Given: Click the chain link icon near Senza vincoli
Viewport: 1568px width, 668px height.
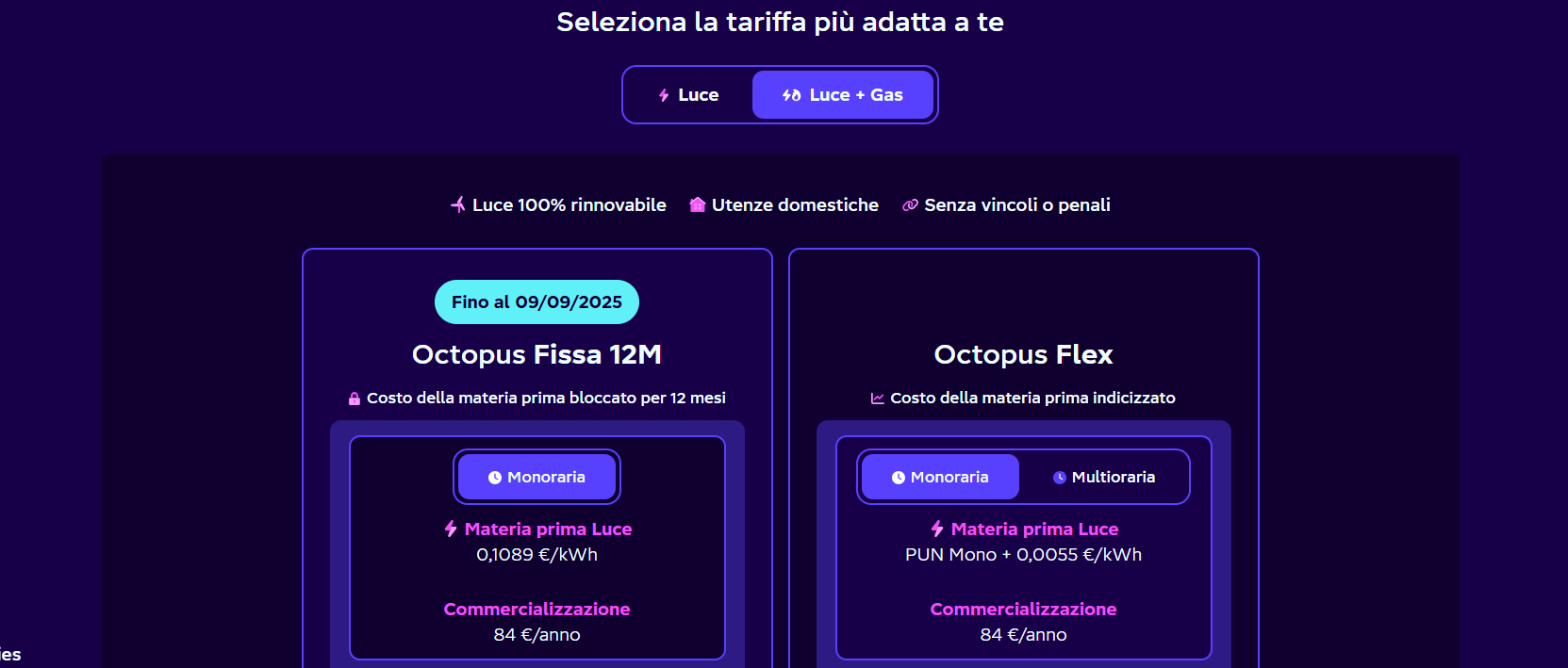Looking at the screenshot, I should [x=910, y=205].
